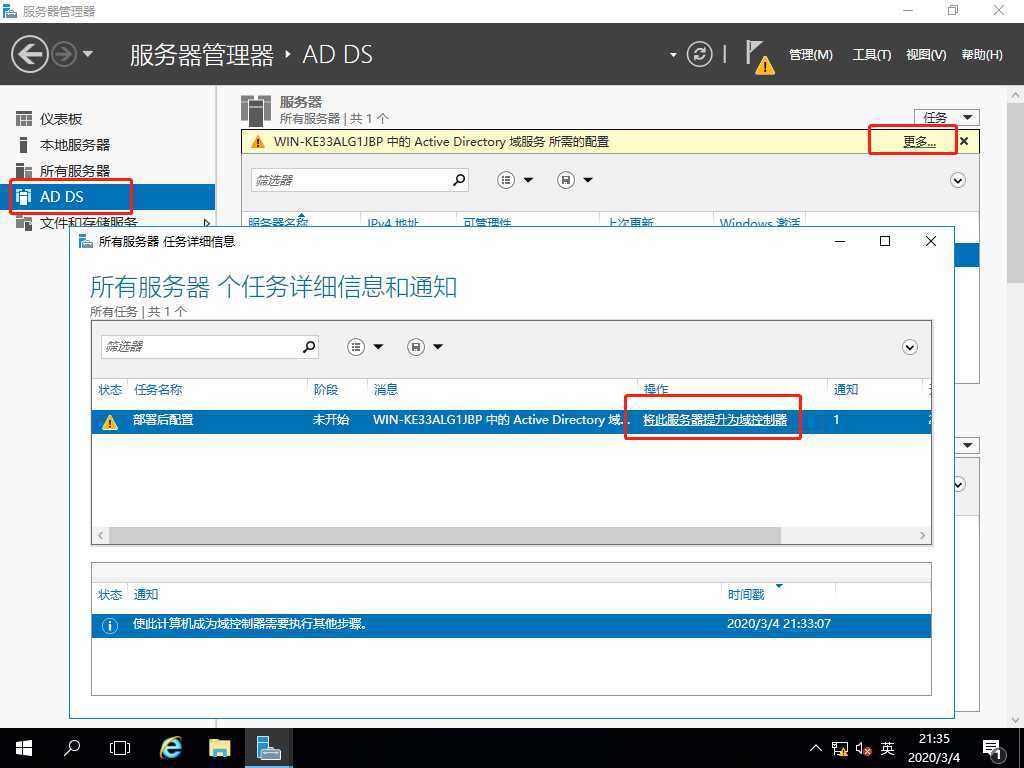
Task: Sort by 通知 column header in tasks table
Action: coord(846,390)
